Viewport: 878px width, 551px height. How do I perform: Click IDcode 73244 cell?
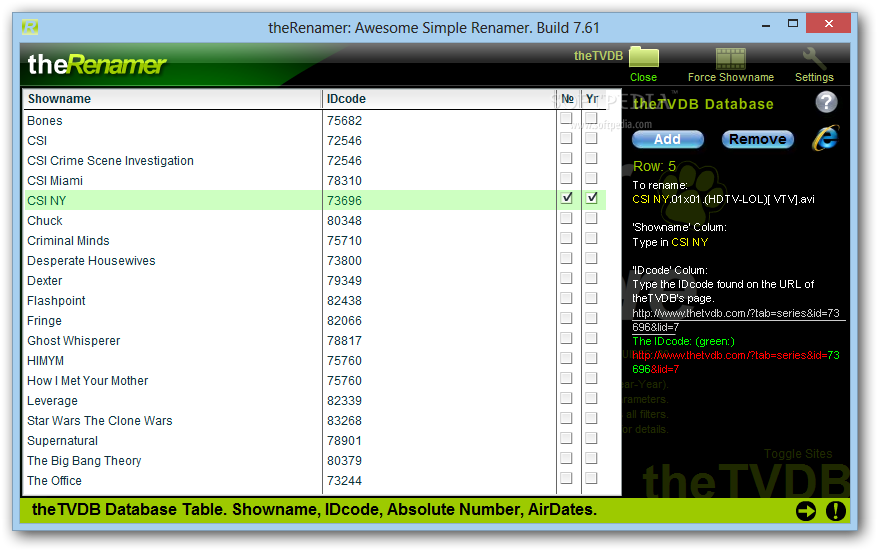[x=344, y=480]
